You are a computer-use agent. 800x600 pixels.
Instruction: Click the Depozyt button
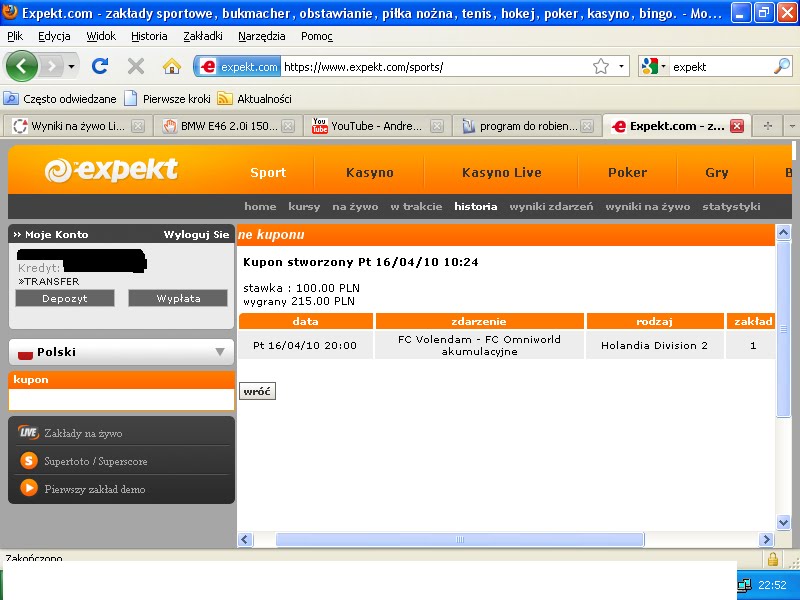[65, 298]
